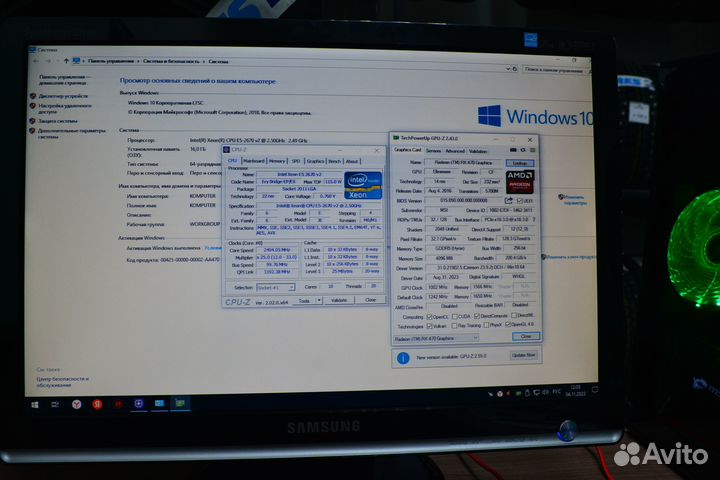Switch to the System window taskbar icon
The height and width of the screenshot is (480, 720).
pyautogui.click(x=159, y=403)
